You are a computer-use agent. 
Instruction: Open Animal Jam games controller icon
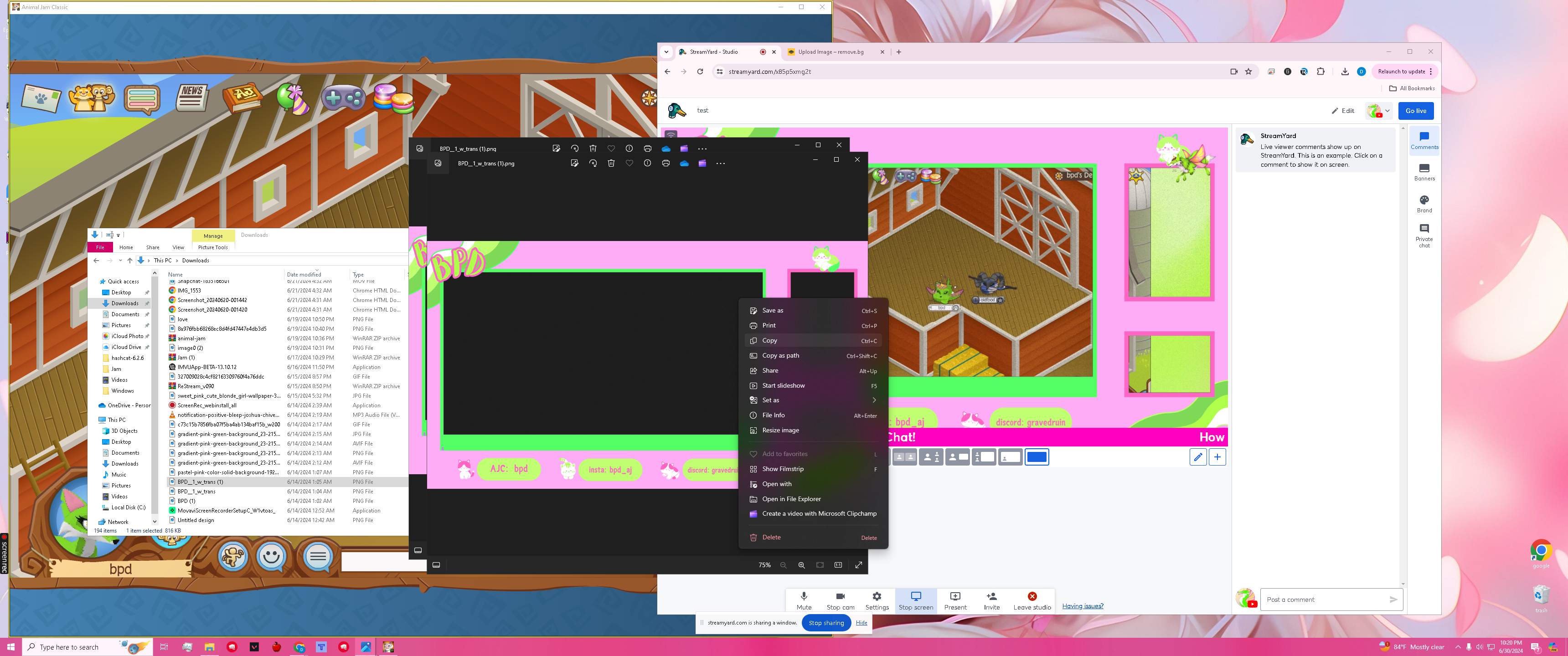tap(343, 97)
